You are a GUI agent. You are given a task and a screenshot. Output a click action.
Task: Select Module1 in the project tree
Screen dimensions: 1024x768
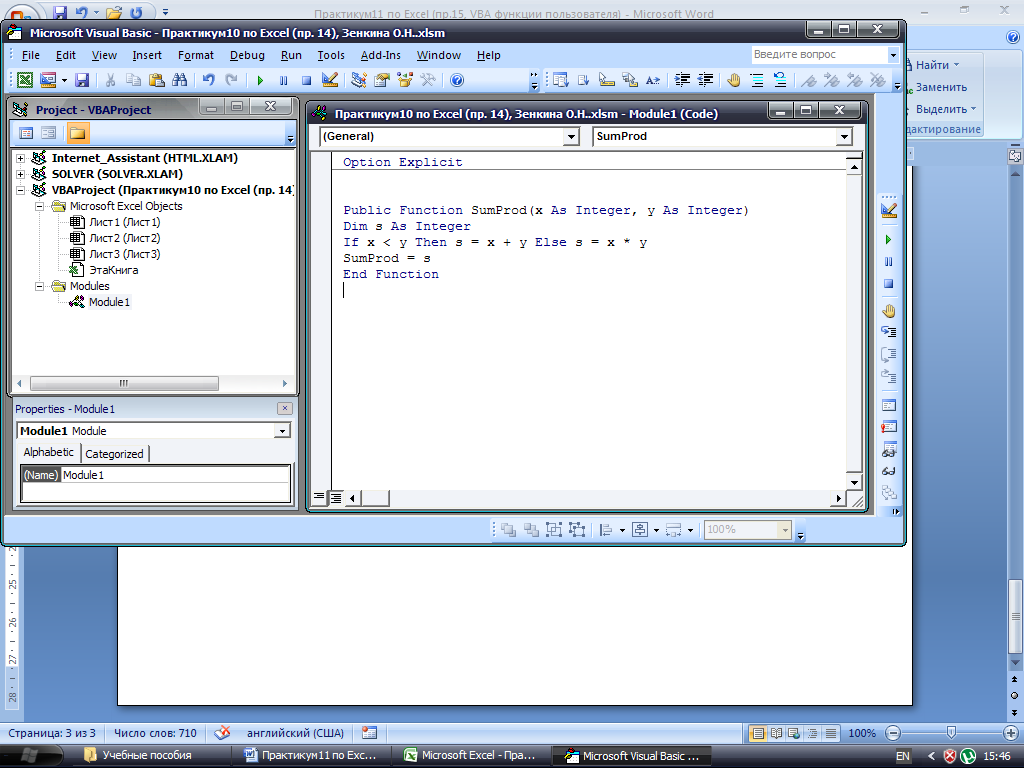point(109,302)
